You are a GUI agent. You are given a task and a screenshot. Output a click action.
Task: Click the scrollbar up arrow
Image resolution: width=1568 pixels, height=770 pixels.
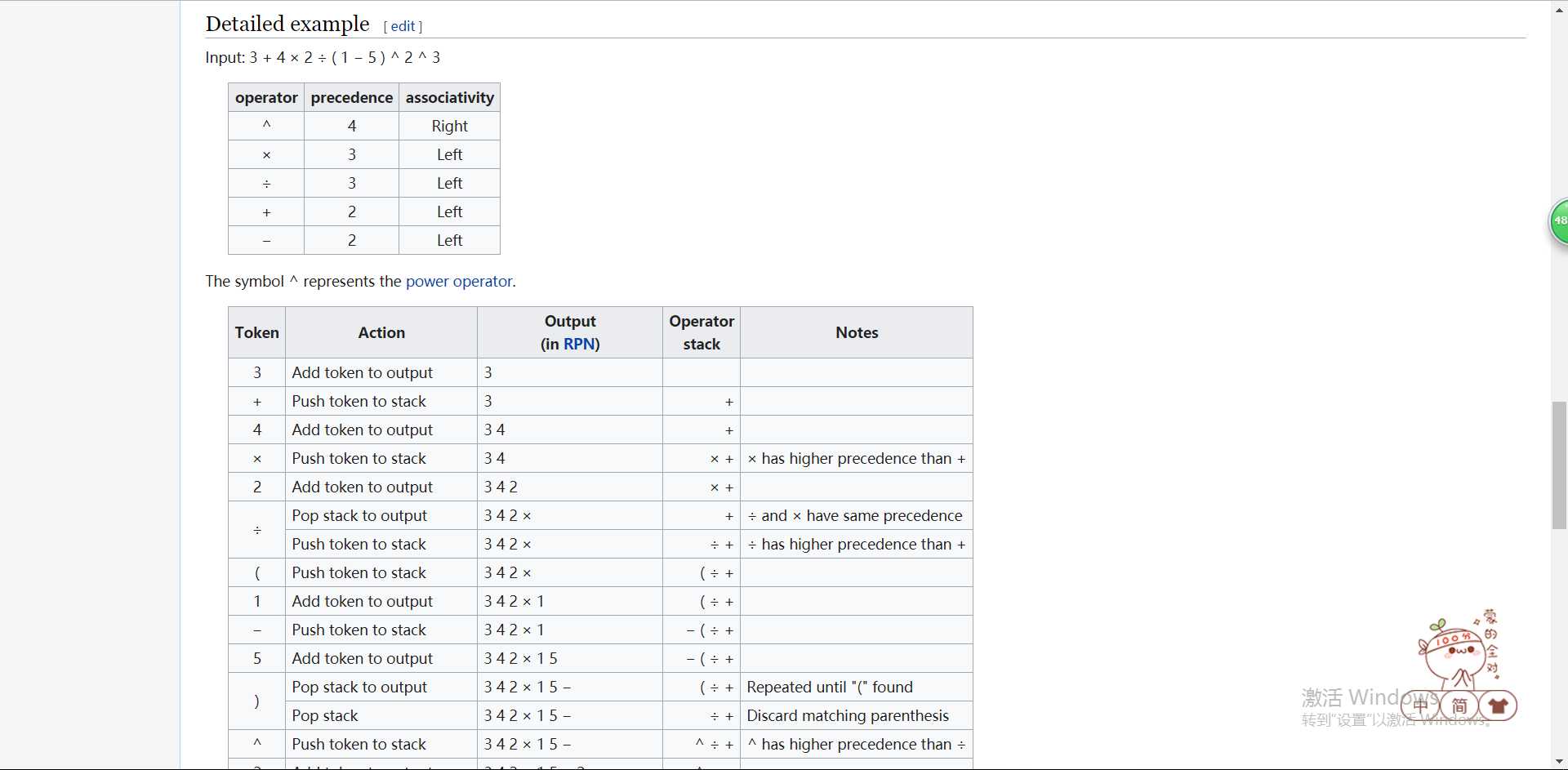pos(1559,8)
